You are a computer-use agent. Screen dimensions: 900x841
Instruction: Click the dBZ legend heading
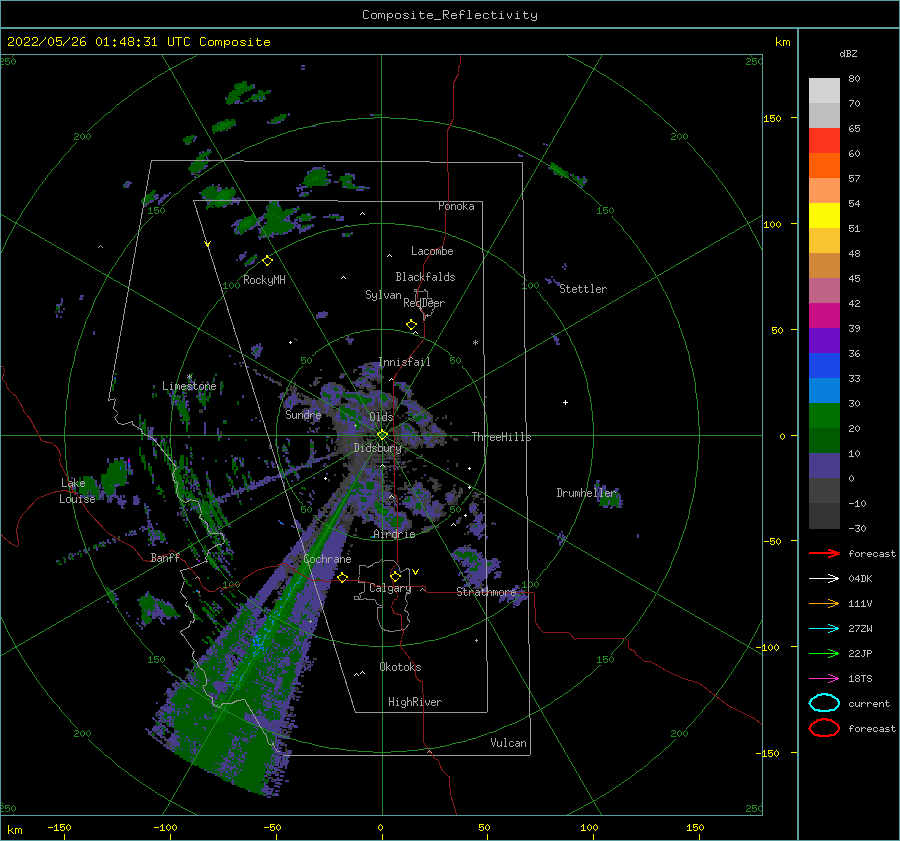coord(848,53)
